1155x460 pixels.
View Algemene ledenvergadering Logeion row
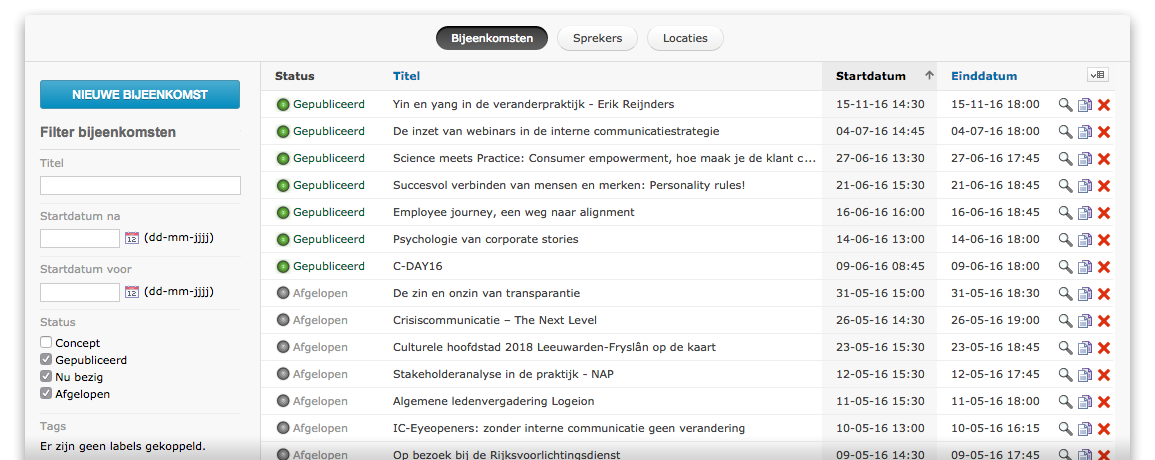(x=1065, y=402)
